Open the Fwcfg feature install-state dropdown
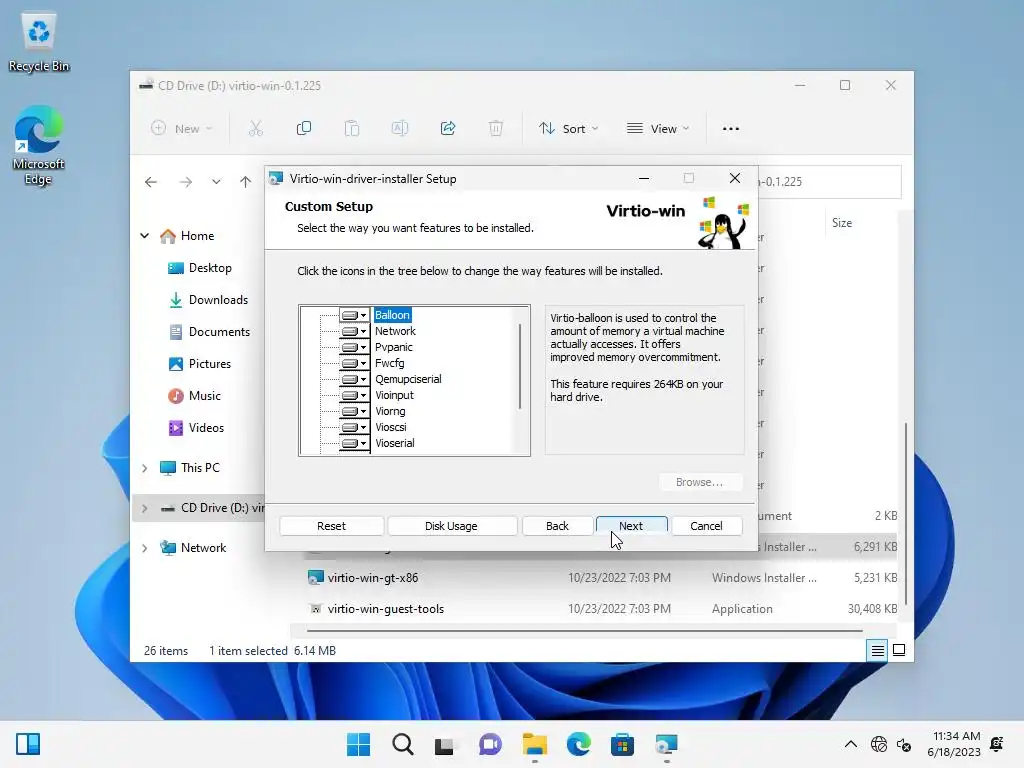The image size is (1024, 768). point(355,363)
